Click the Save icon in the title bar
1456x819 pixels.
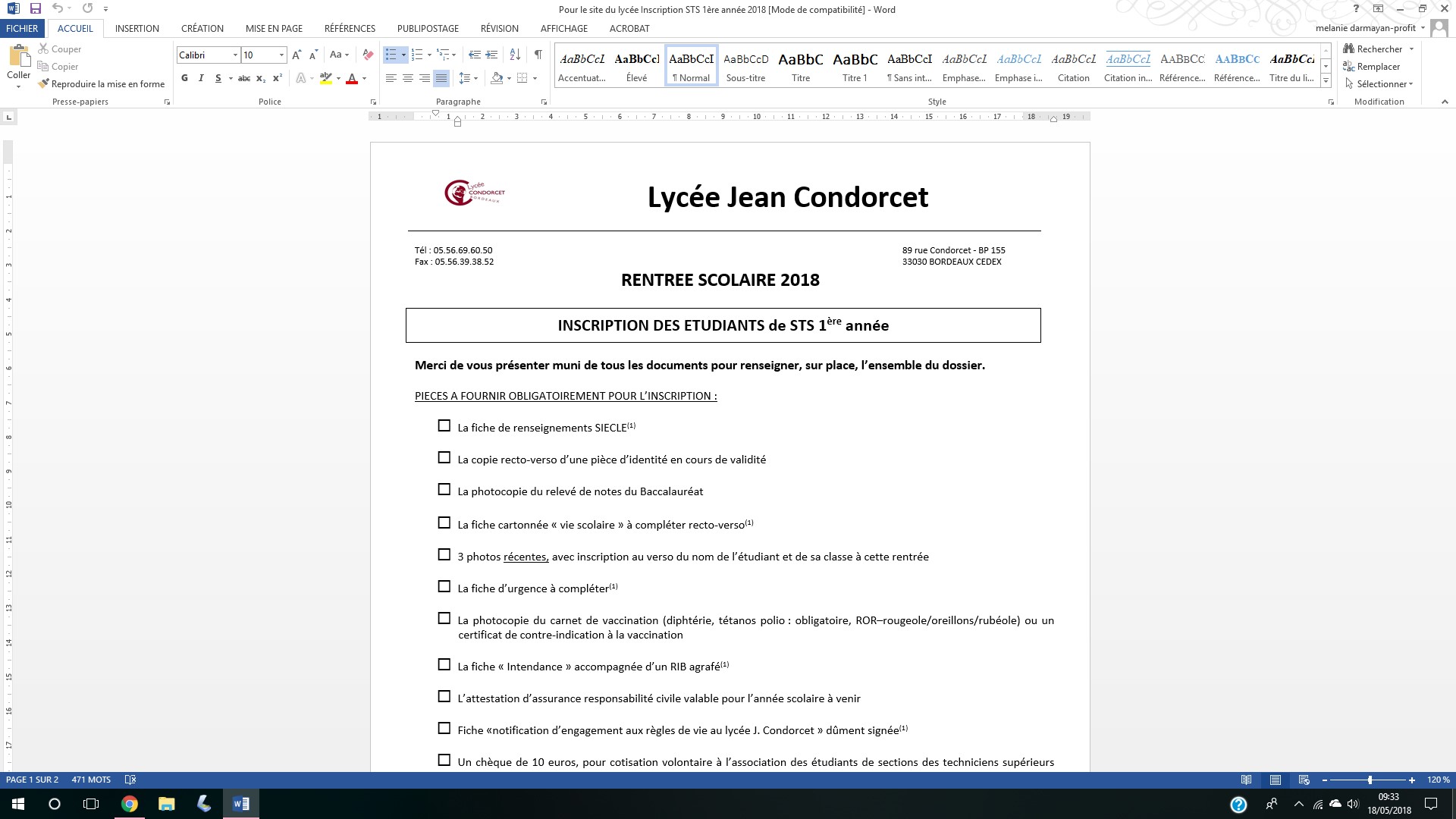pos(35,9)
